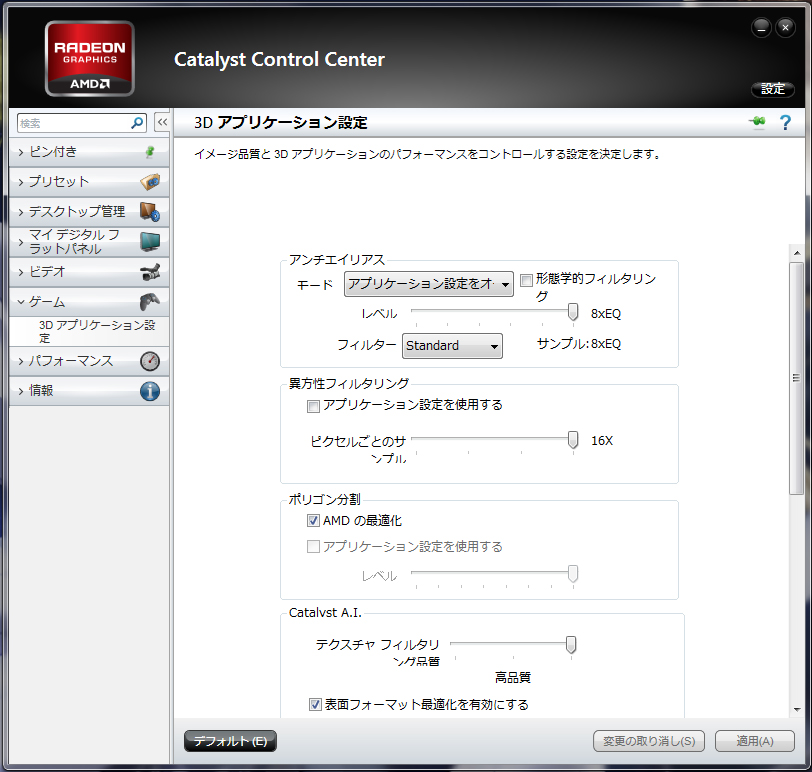Close the Catalyst Control Center window

[x=785, y=28]
